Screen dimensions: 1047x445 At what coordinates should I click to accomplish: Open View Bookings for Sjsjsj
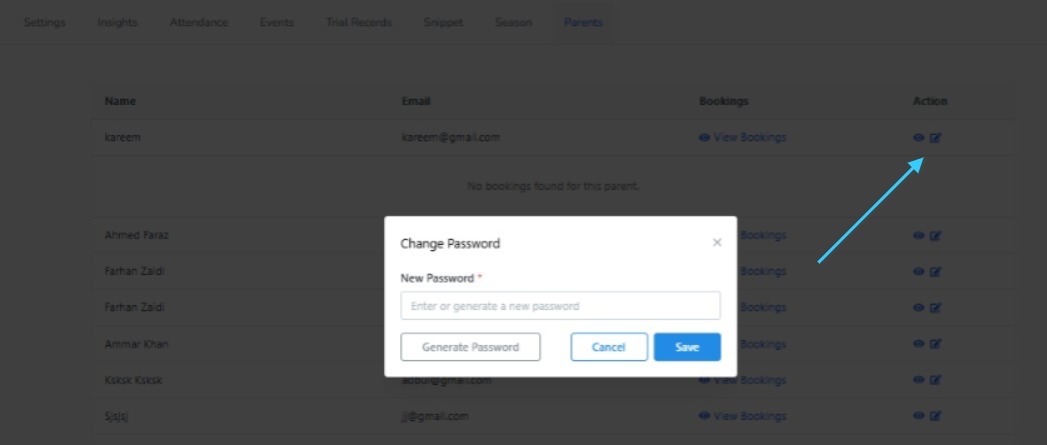click(743, 416)
